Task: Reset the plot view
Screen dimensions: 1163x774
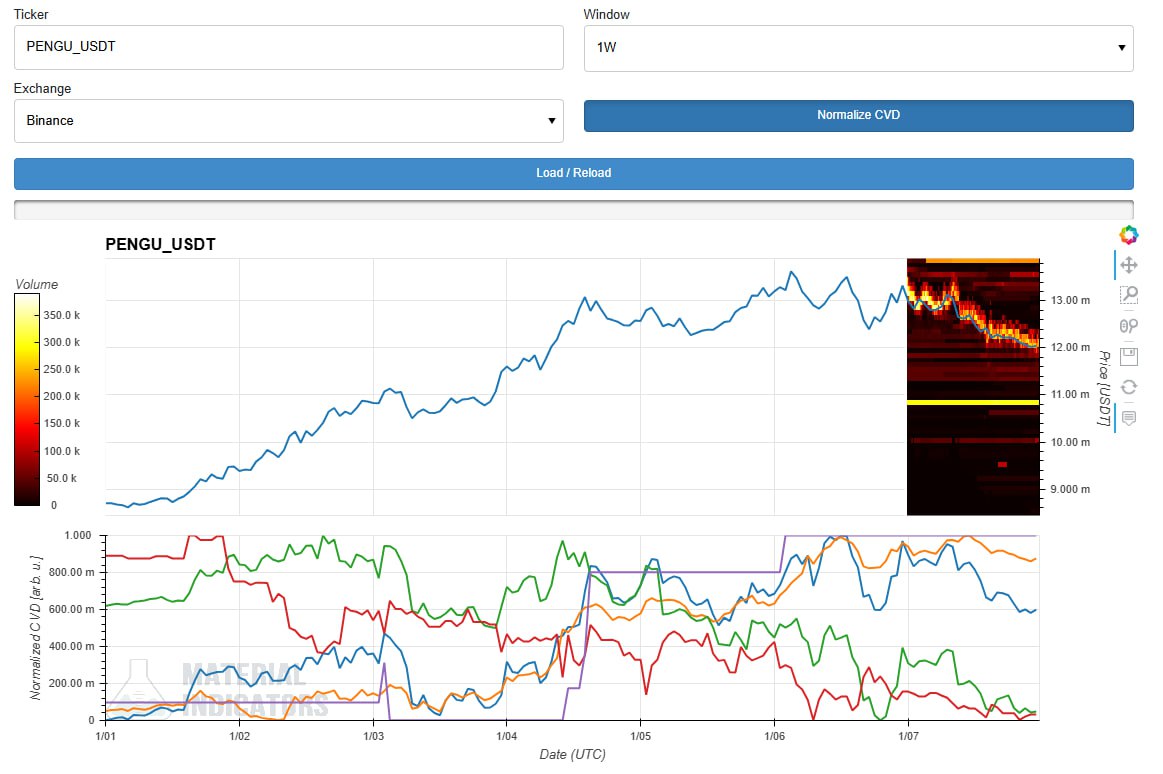Action: point(1128,387)
